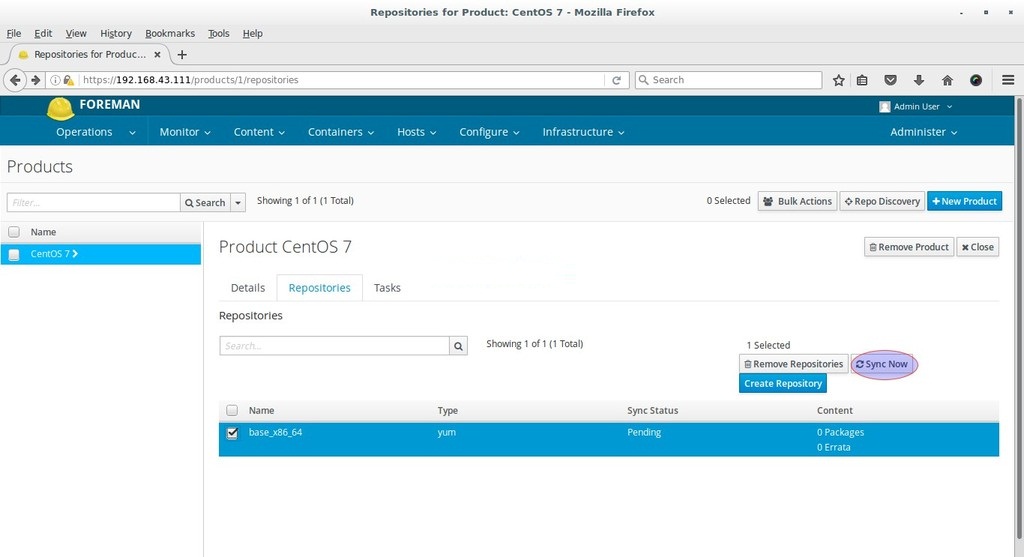Go to the Firefox home page icon
Screen dimensions: 1024x557
(x=947, y=80)
